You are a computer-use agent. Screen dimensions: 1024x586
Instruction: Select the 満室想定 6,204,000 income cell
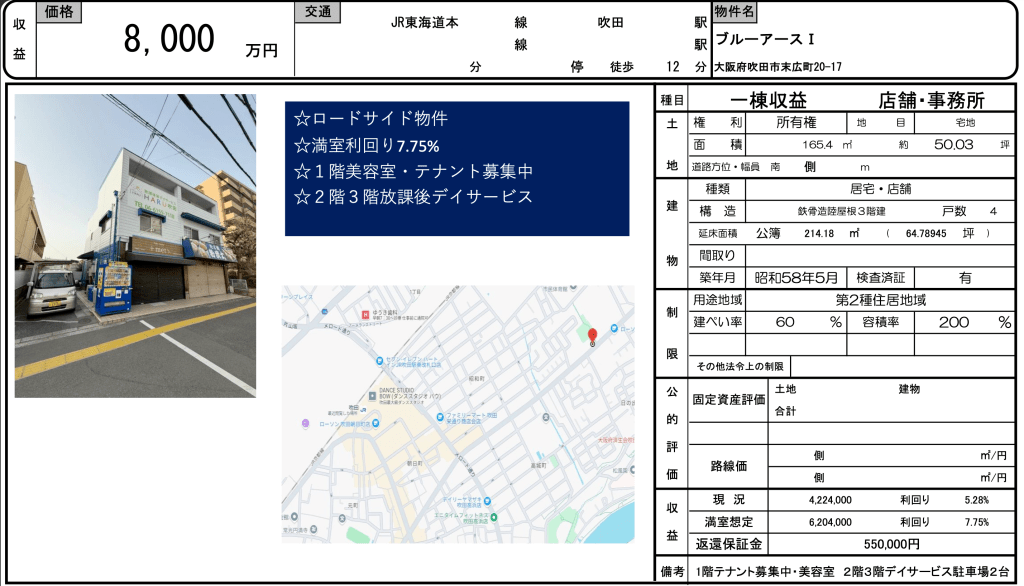(829, 522)
